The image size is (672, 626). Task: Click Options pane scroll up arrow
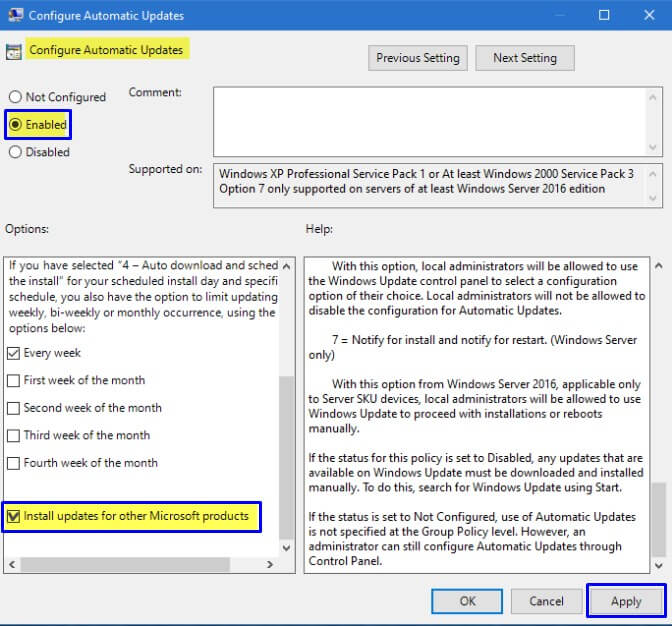tap(287, 266)
